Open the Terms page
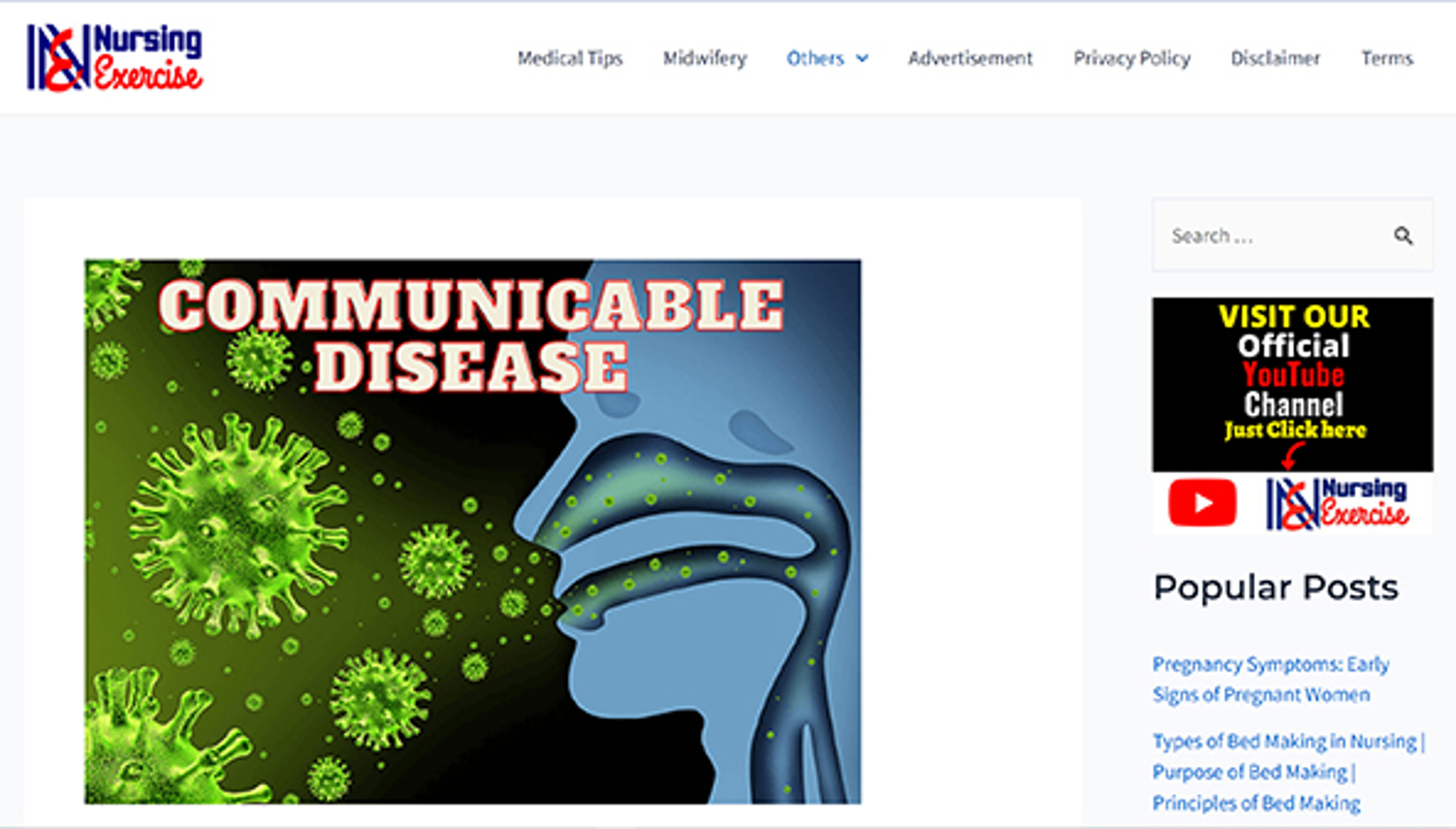1456x829 pixels. (1387, 58)
